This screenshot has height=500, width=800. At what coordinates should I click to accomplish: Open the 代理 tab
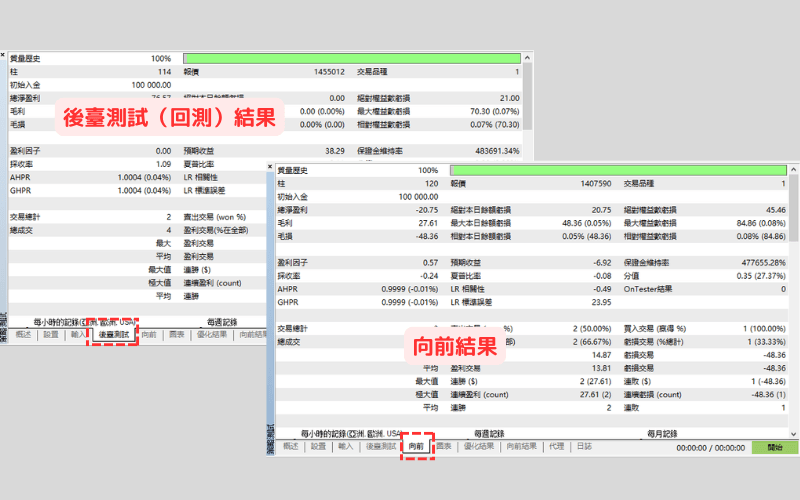(x=557, y=446)
